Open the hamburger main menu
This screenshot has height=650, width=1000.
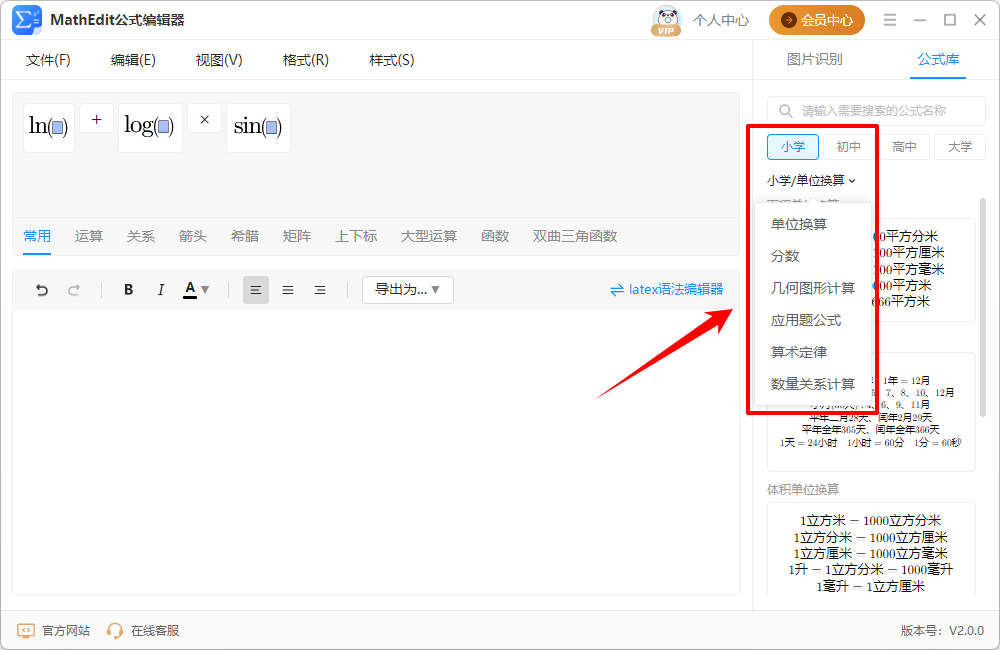[x=890, y=20]
